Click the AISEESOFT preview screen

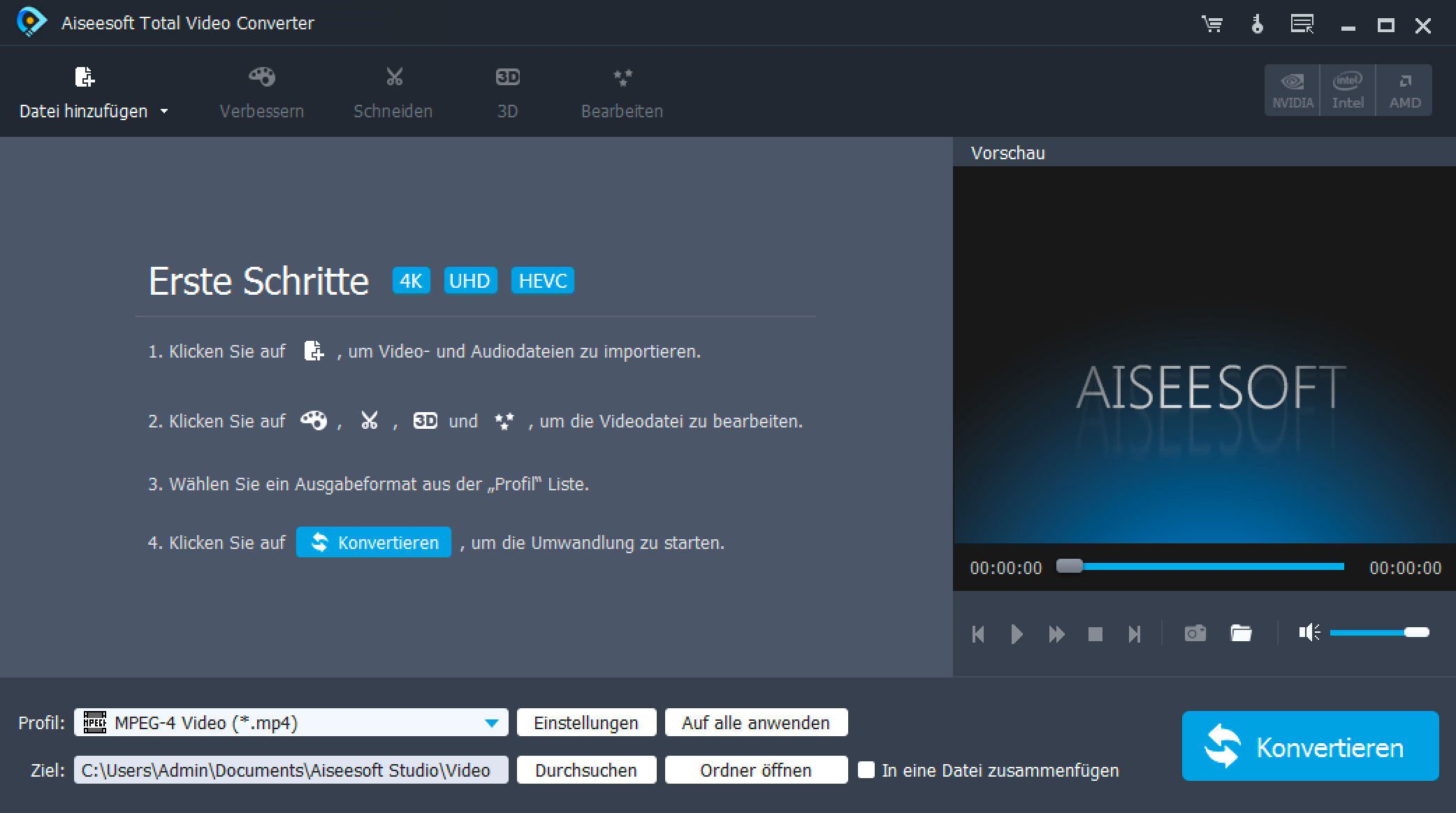tap(1204, 355)
